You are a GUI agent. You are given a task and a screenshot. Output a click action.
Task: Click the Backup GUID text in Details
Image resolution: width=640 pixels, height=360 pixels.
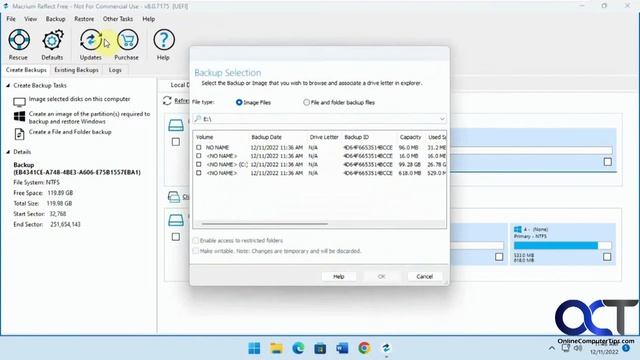point(77,172)
